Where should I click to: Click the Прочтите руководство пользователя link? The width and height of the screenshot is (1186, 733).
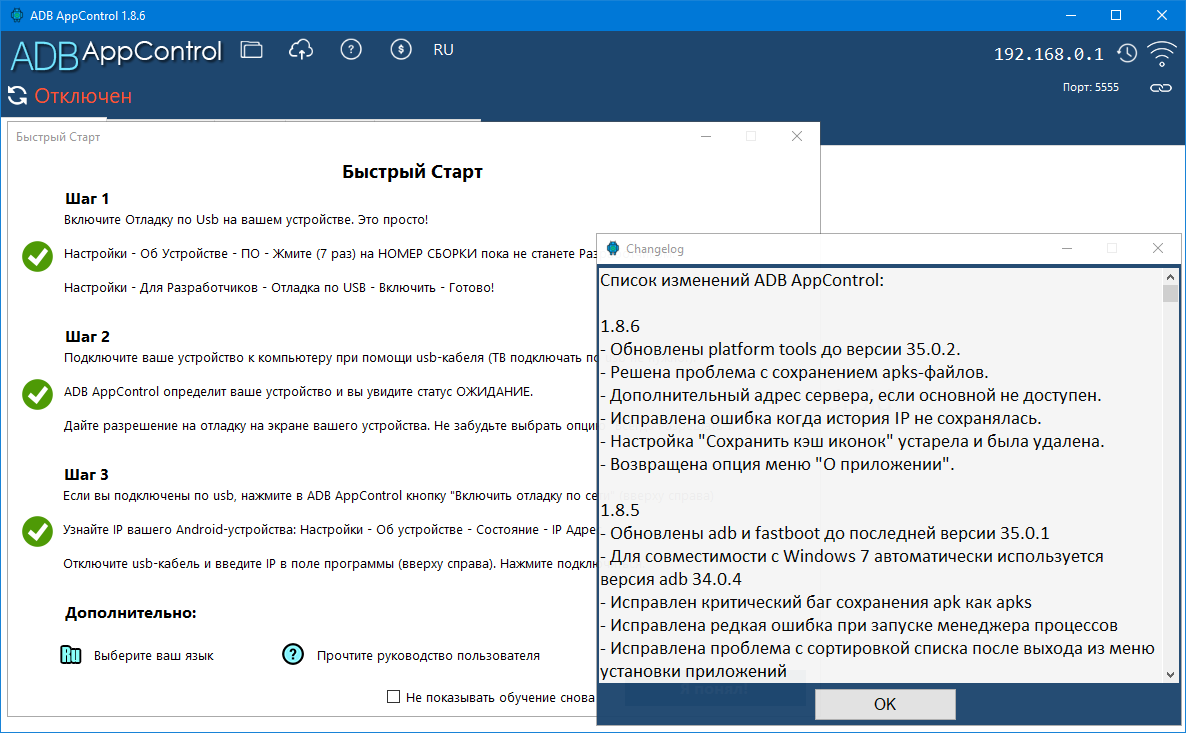click(x=428, y=656)
